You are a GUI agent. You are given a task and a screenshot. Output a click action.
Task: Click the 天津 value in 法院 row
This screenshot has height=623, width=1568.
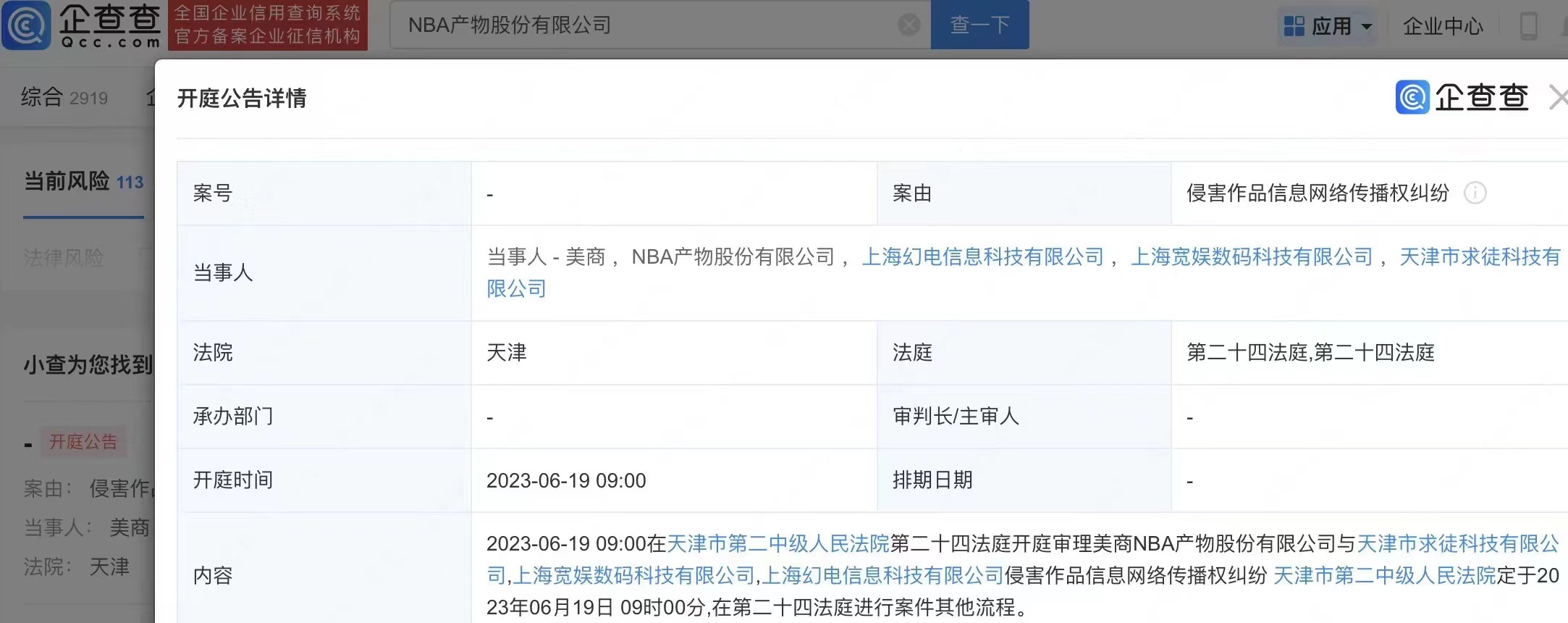[x=506, y=353]
